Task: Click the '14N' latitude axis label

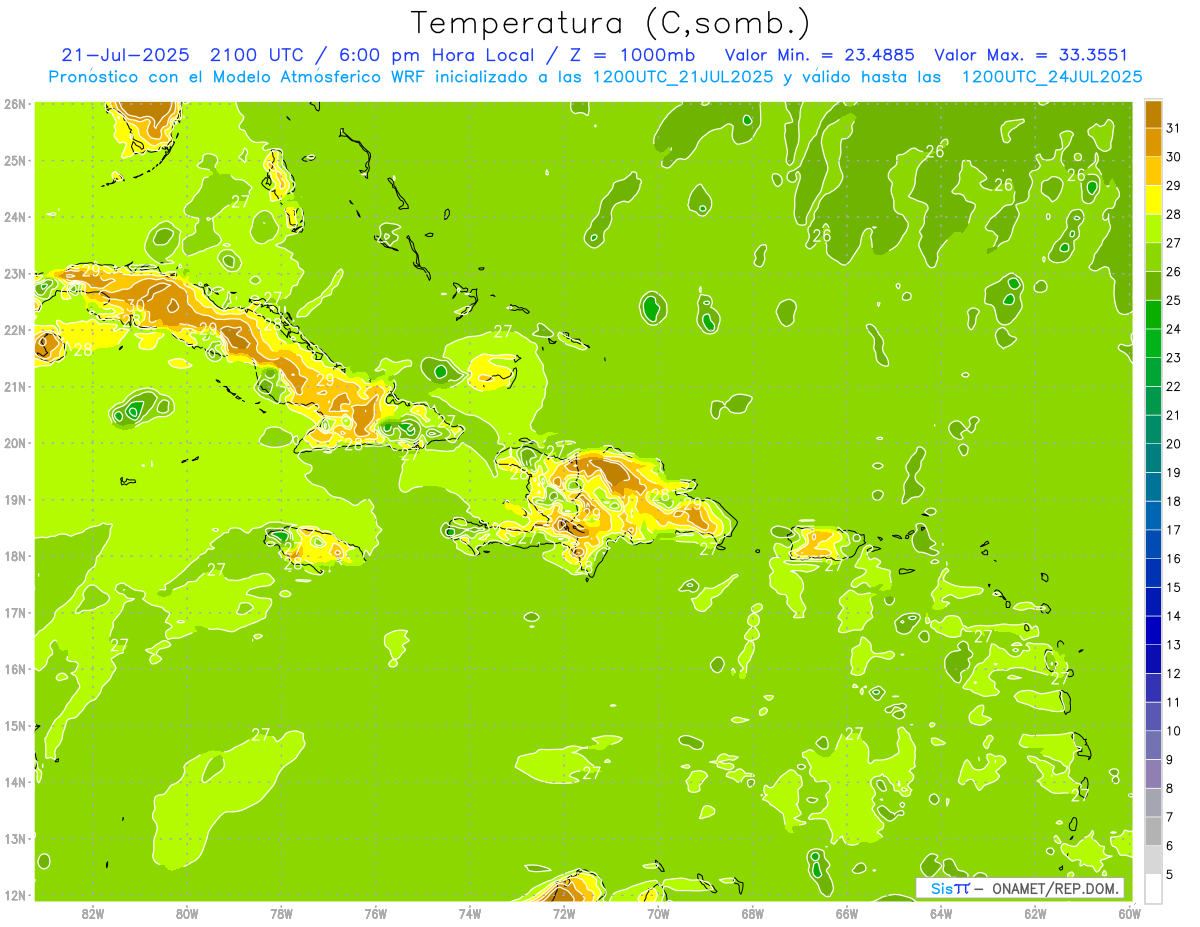Action: coord(15,782)
